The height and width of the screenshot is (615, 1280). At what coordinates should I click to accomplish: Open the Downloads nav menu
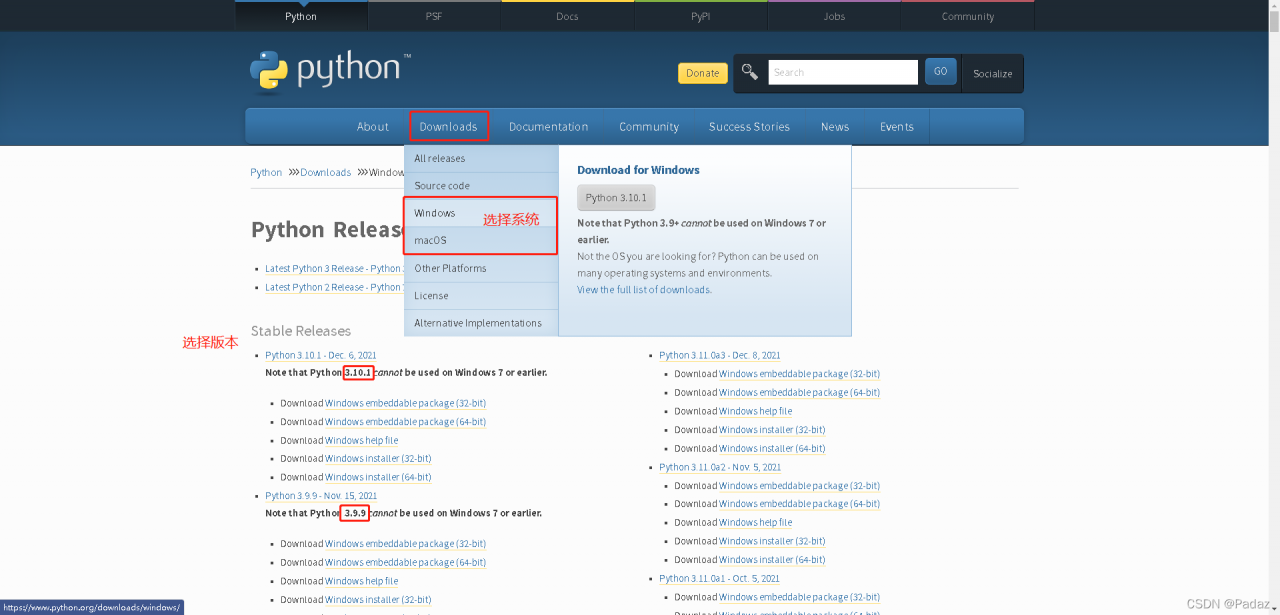[x=449, y=127]
